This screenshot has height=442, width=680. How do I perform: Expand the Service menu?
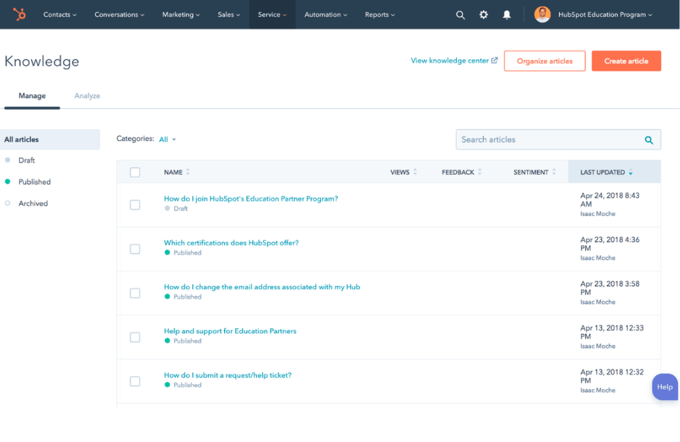[x=272, y=15]
